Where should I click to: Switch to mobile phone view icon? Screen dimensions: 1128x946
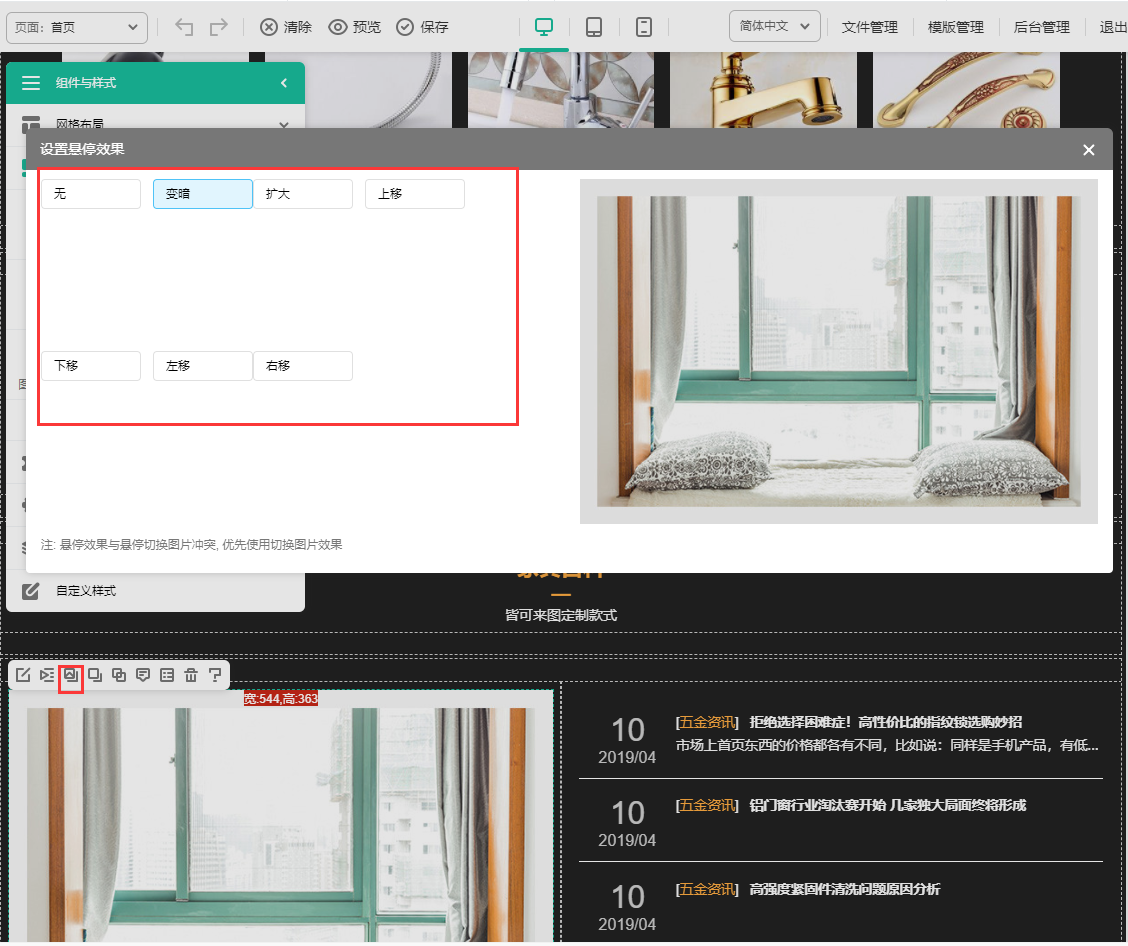click(644, 27)
